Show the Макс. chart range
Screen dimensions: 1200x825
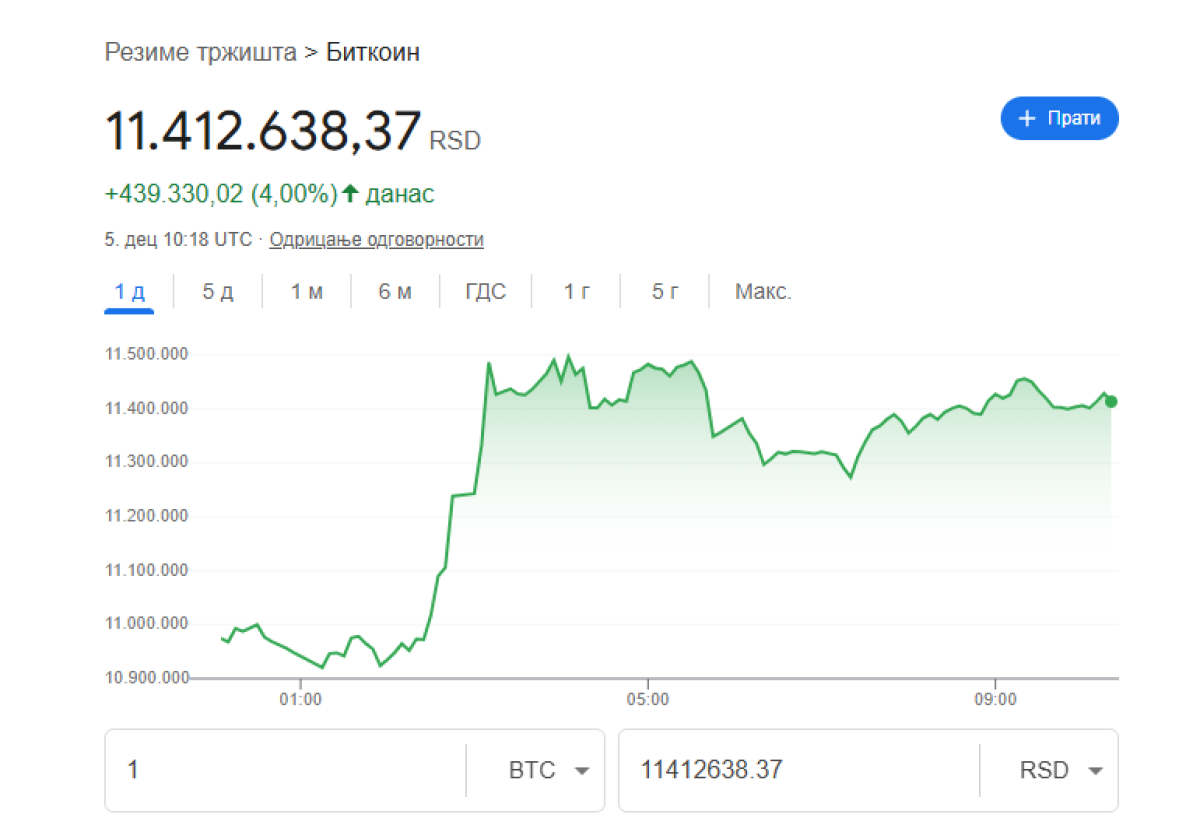(x=763, y=292)
